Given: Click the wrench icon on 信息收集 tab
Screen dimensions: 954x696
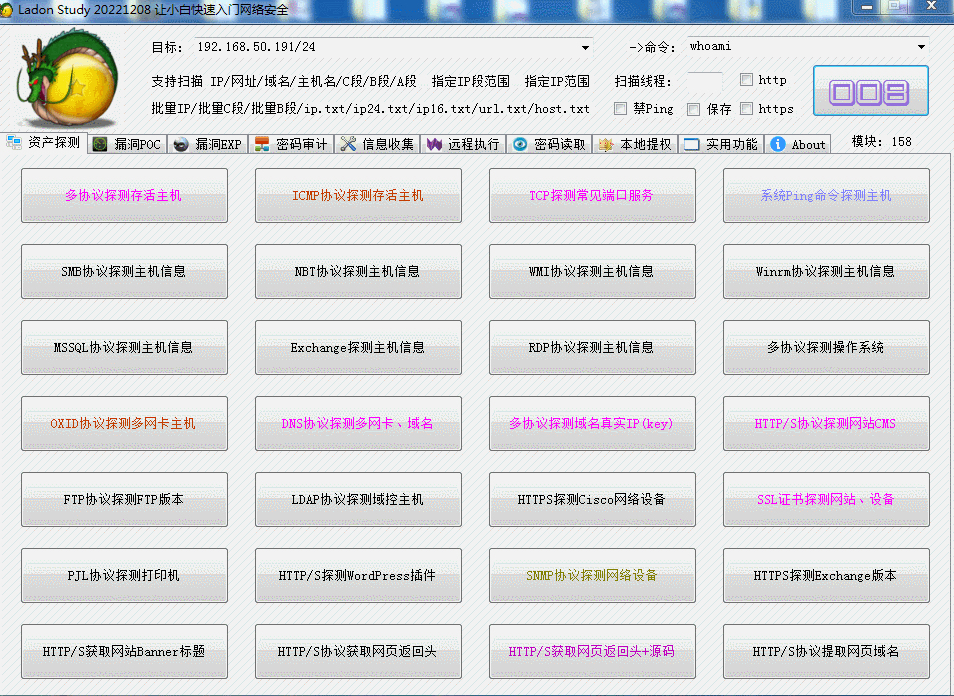Looking at the screenshot, I should click(x=347, y=142).
